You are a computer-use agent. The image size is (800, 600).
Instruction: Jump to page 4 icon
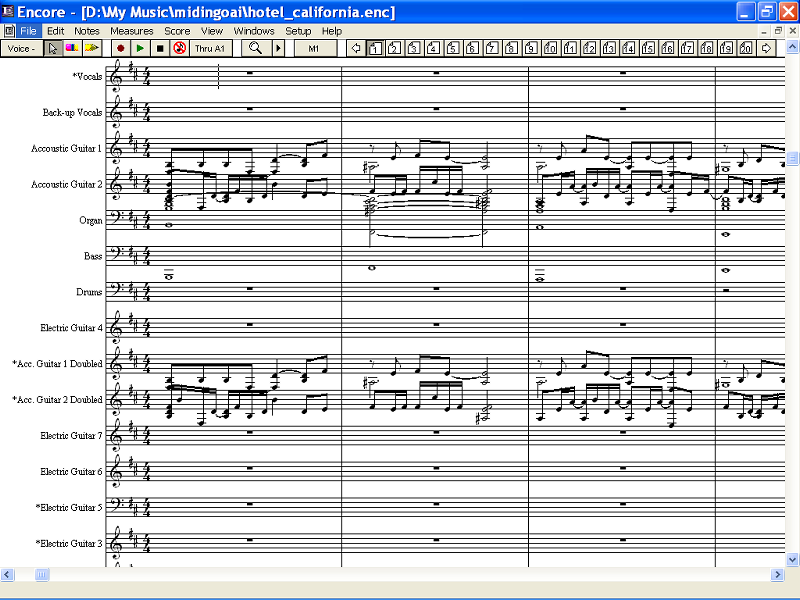433,48
